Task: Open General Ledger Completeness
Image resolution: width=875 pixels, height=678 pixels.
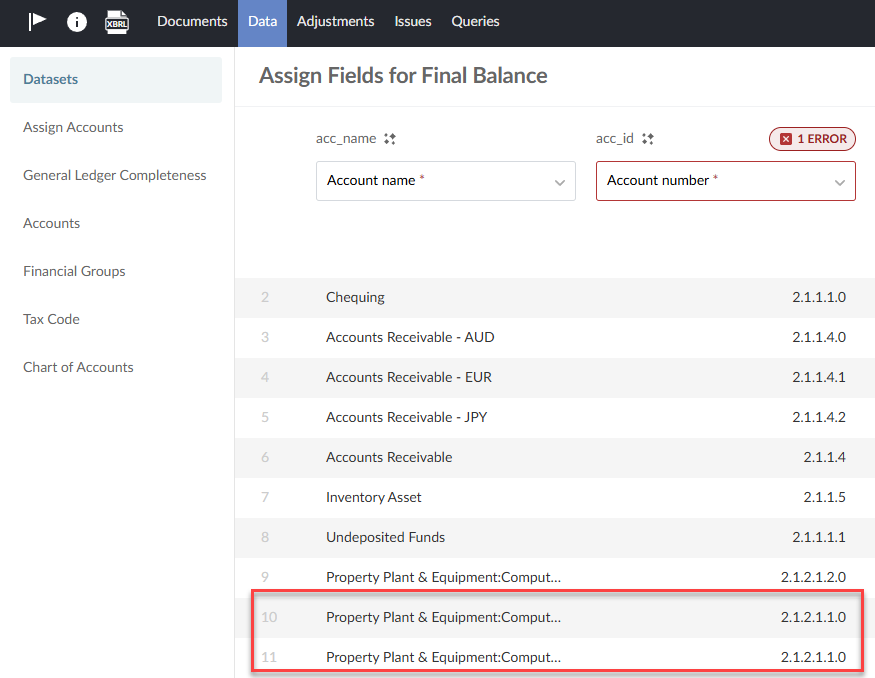Action: [114, 175]
